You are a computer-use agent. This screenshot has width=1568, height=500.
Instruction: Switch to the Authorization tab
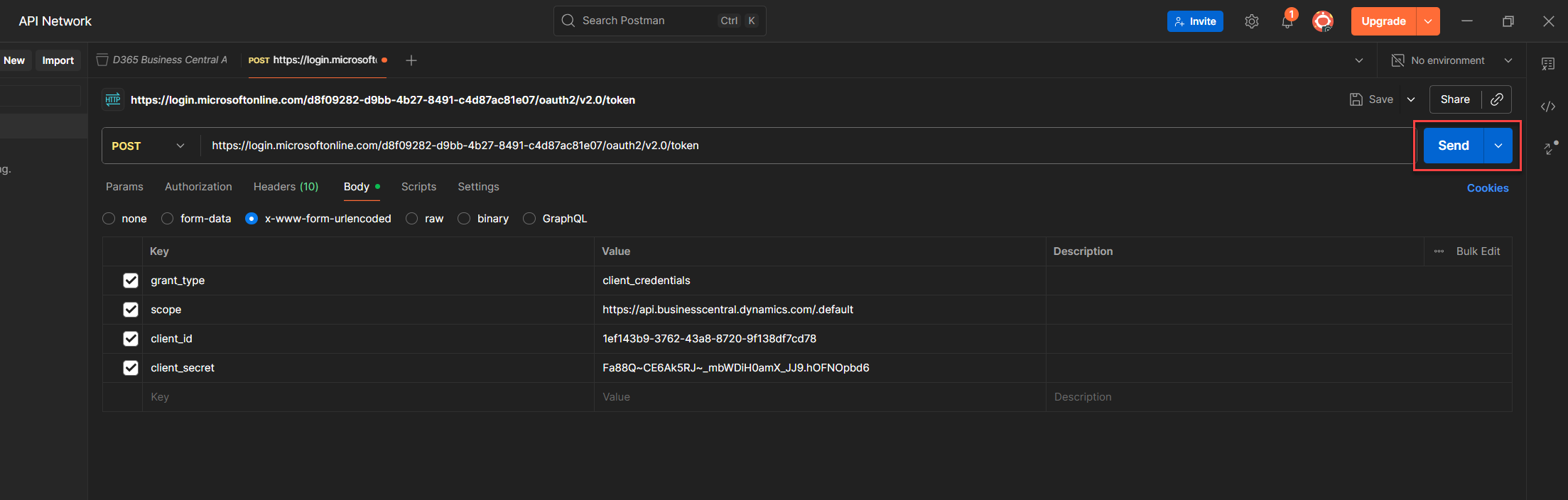click(x=198, y=187)
